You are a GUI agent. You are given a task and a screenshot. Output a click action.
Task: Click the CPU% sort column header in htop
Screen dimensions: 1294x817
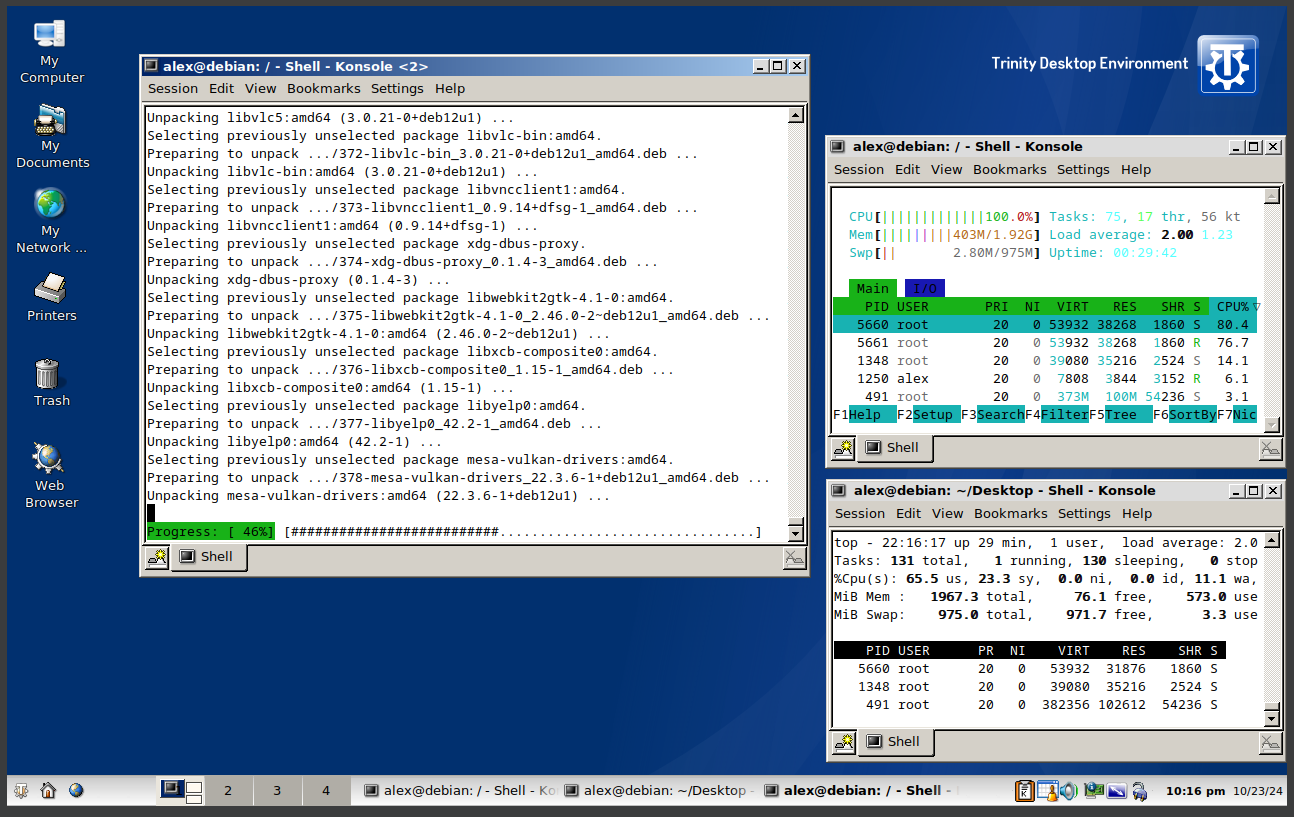coord(1231,306)
